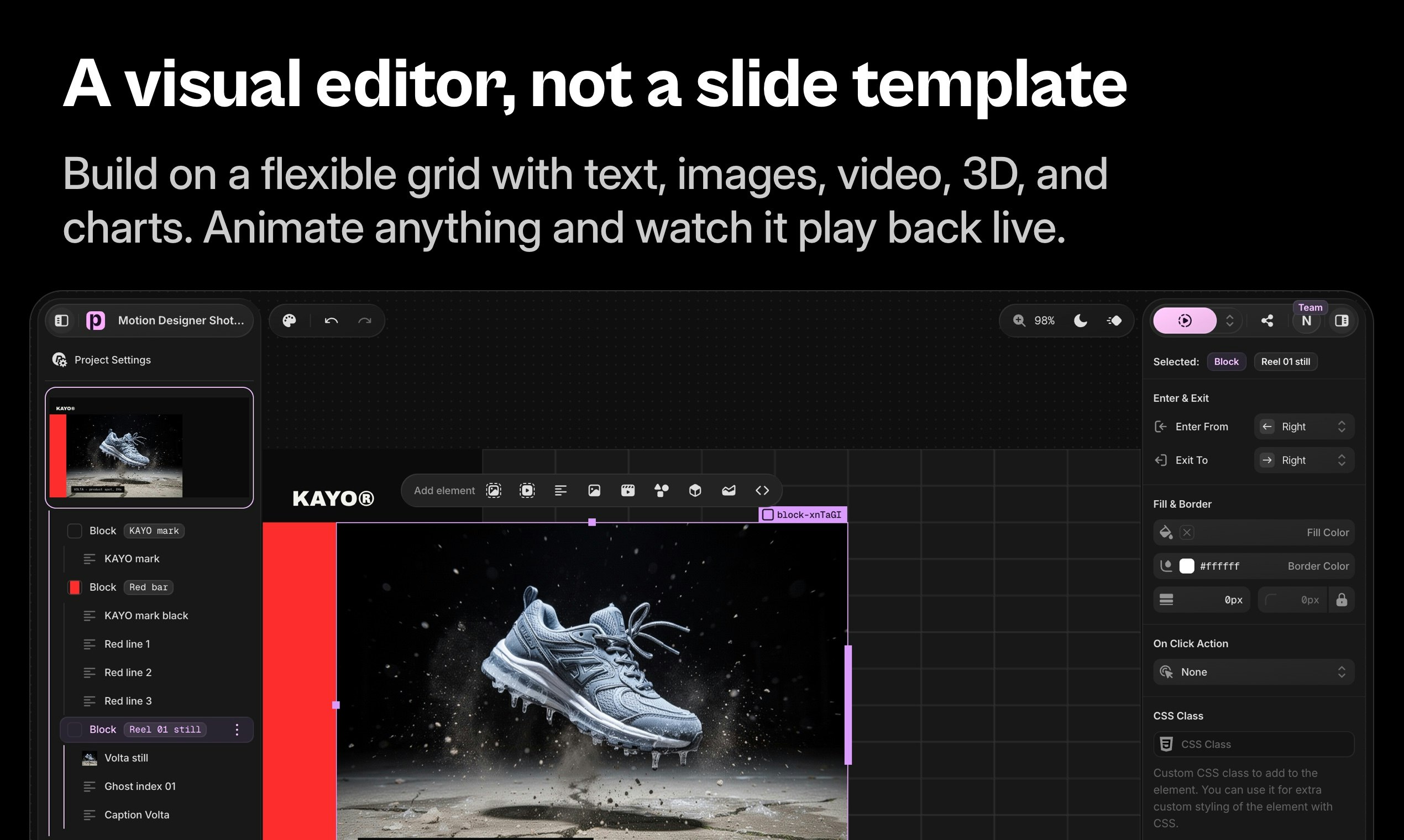The width and height of the screenshot is (1404, 840).
Task: Open the theme palette icon
Action: point(289,321)
